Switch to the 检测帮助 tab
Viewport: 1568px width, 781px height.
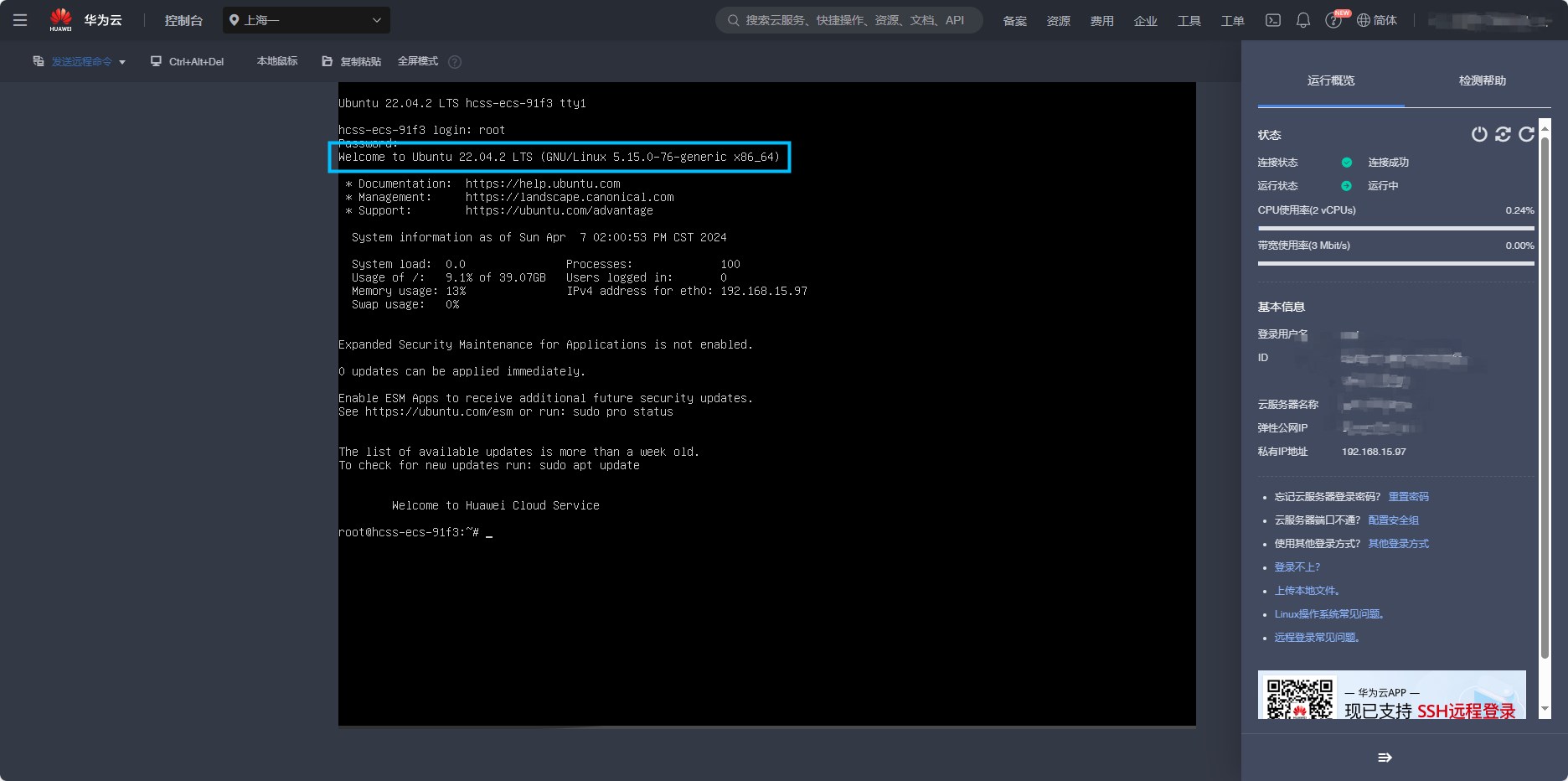tap(1482, 80)
